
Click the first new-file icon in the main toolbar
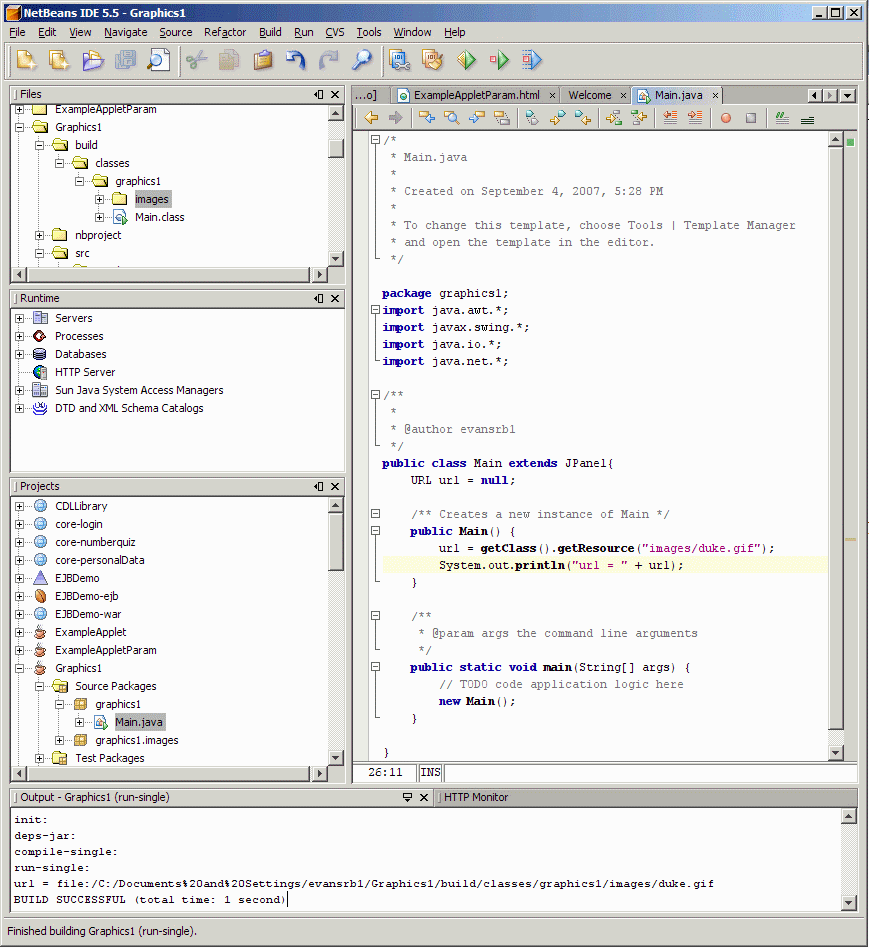pos(27,60)
